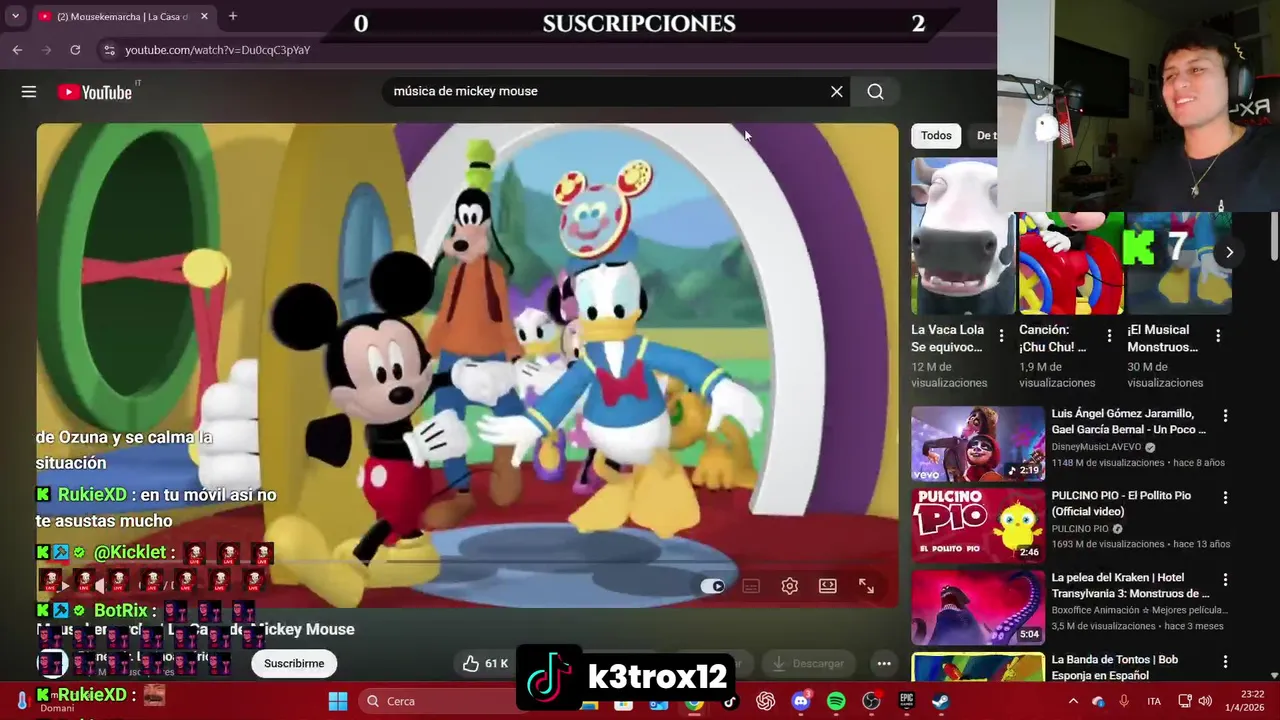Focus the browser address bar URL
The height and width of the screenshot is (720, 1280).
(x=217, y=50)
